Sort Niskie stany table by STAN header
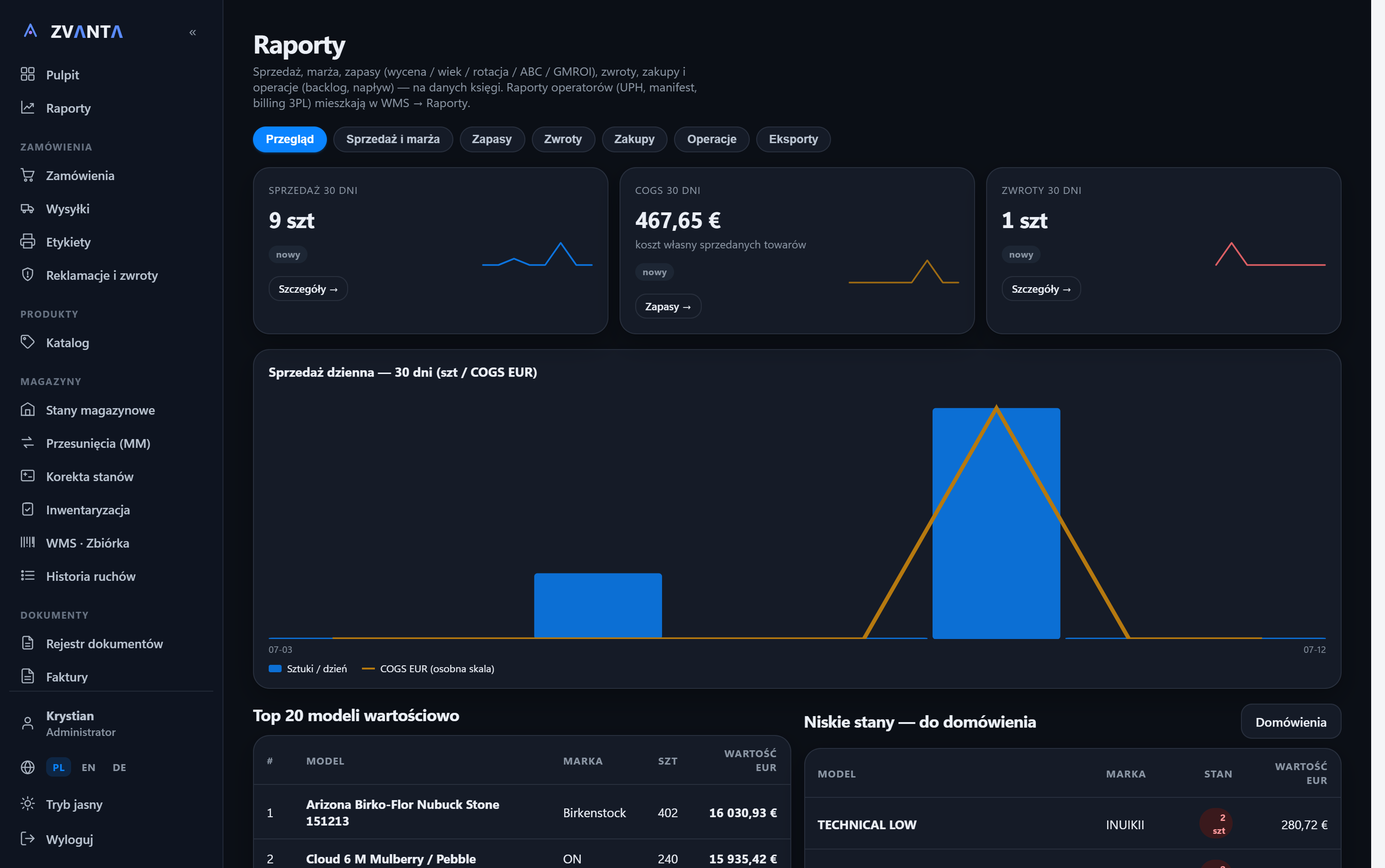 click(1217, 774)
